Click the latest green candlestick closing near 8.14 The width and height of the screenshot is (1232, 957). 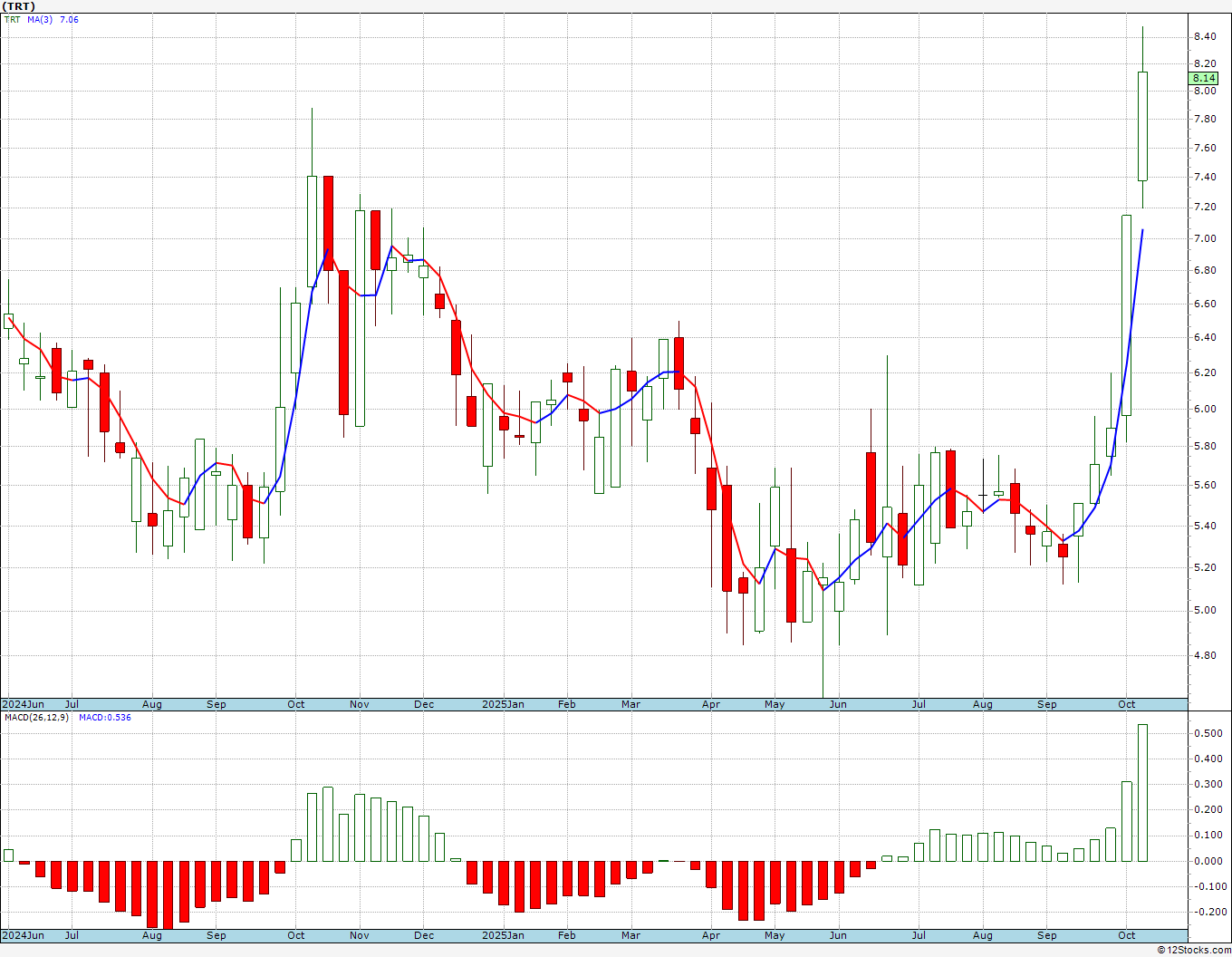click(x=1143, y=126)
